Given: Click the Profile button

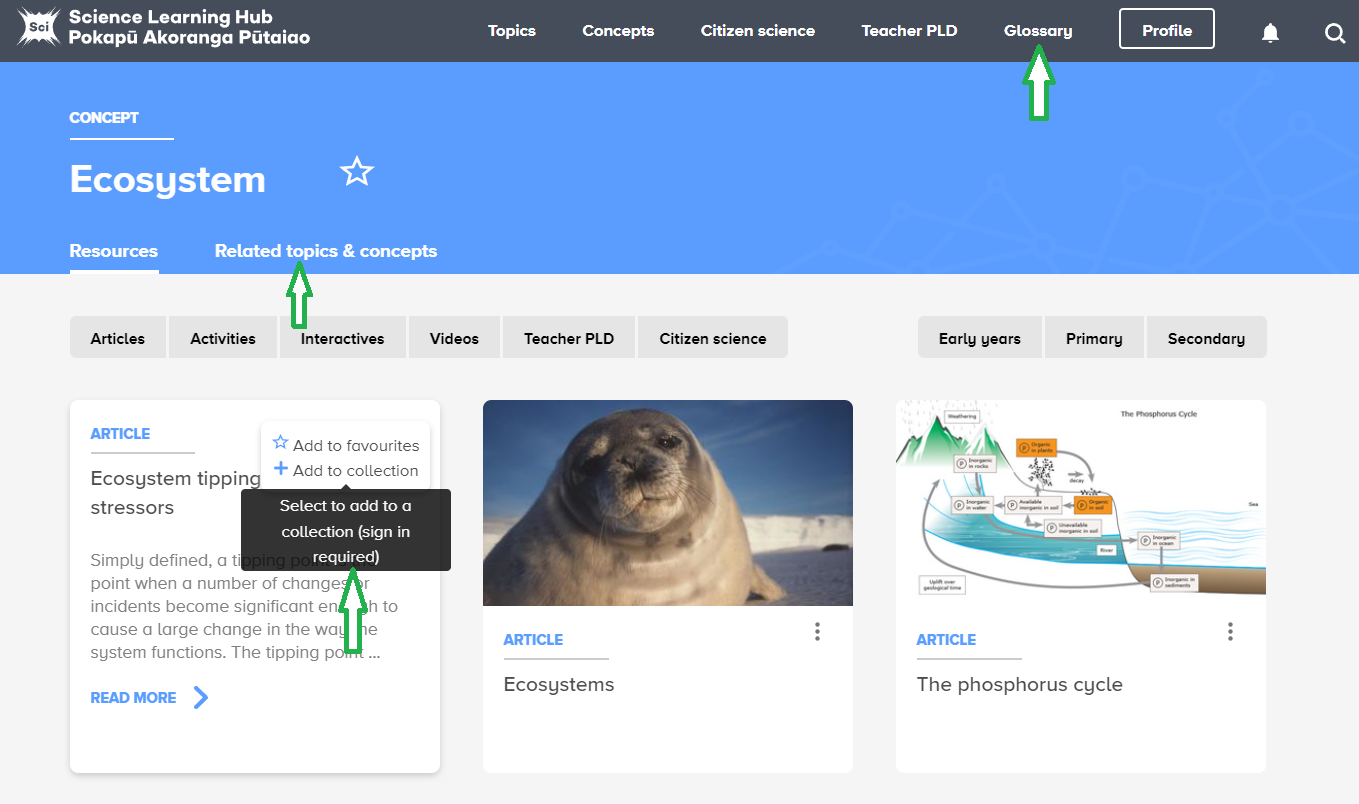Looking at the screenshot, I should 1166,29.
